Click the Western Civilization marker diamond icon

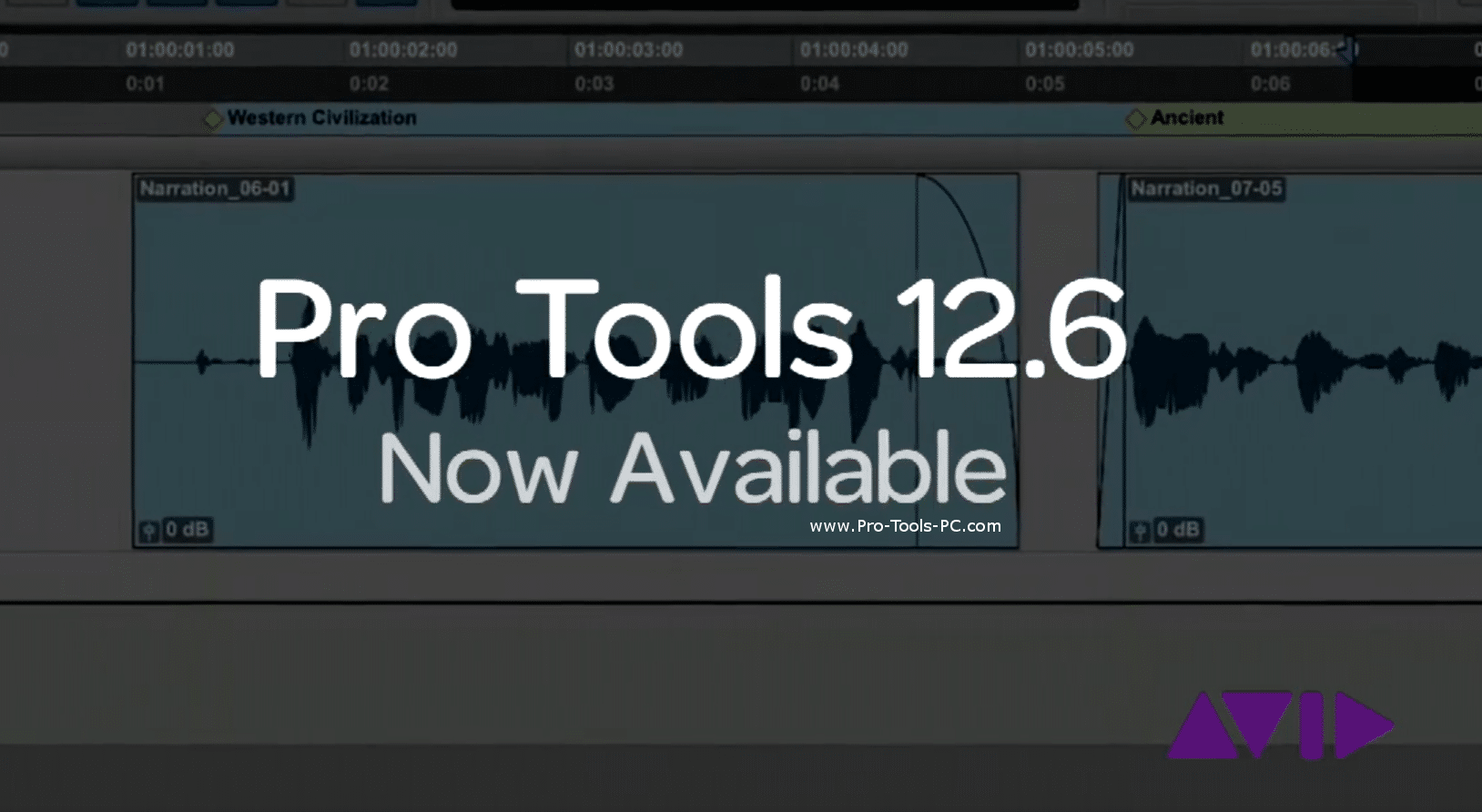click(x=213, y=119)
